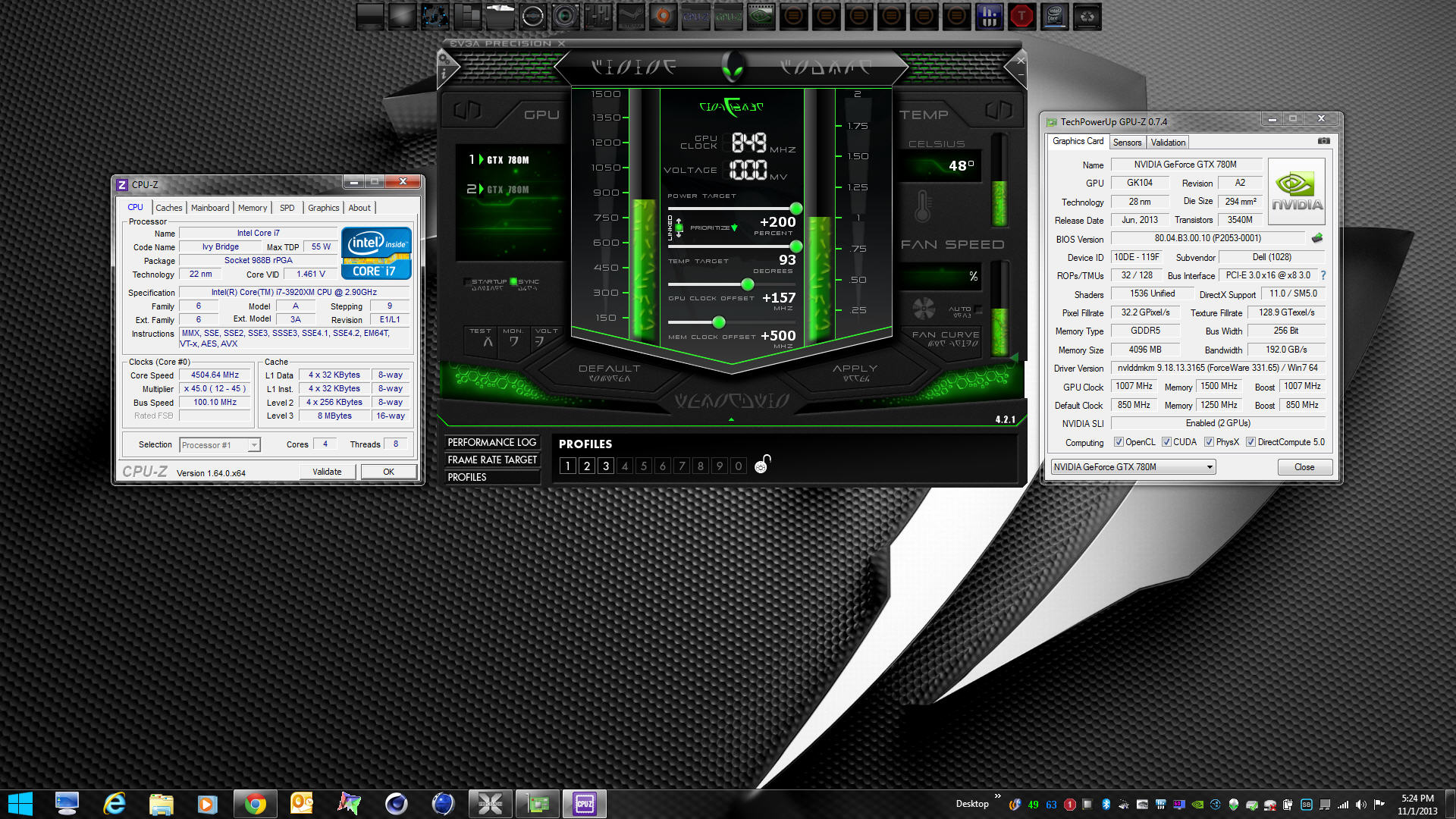Click the Bus Interface question mark

1323,275
